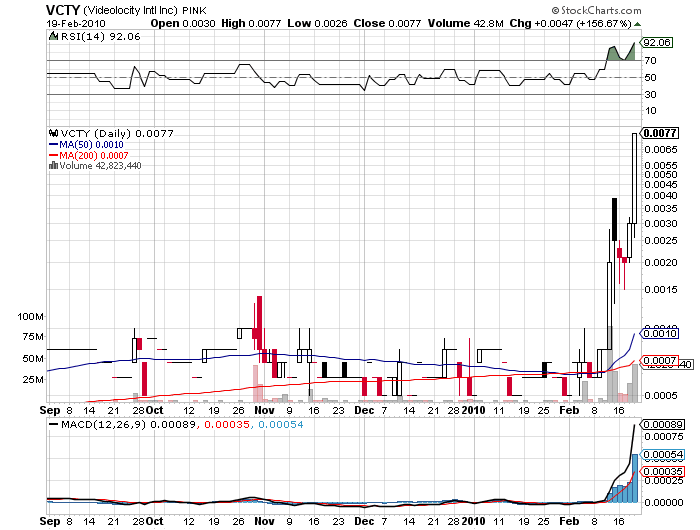
Task: Click the 0.0020 price axis label
Action: (661, 262)
